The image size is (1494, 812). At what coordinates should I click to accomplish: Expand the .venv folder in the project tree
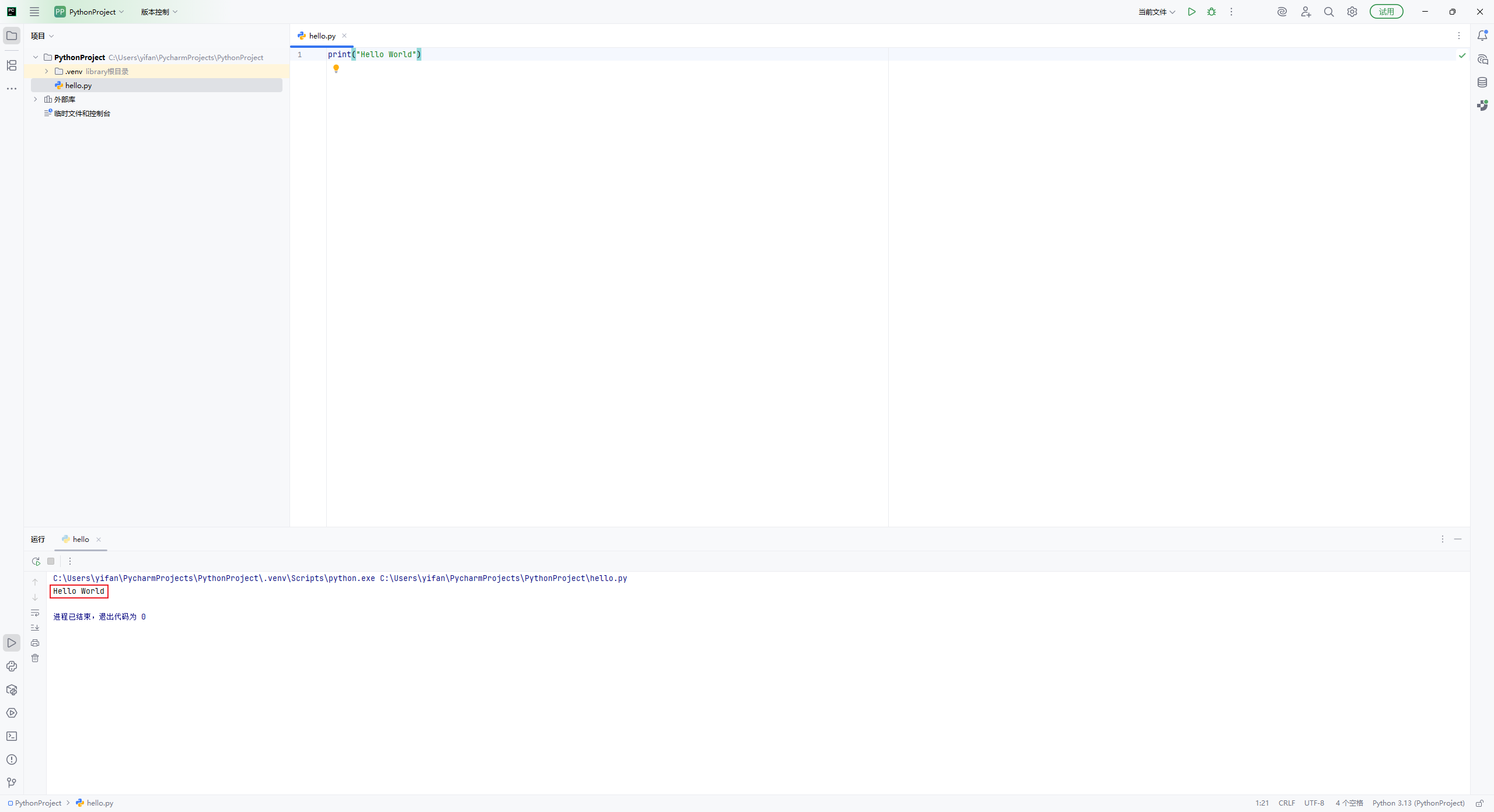click(x=46, y=71)
